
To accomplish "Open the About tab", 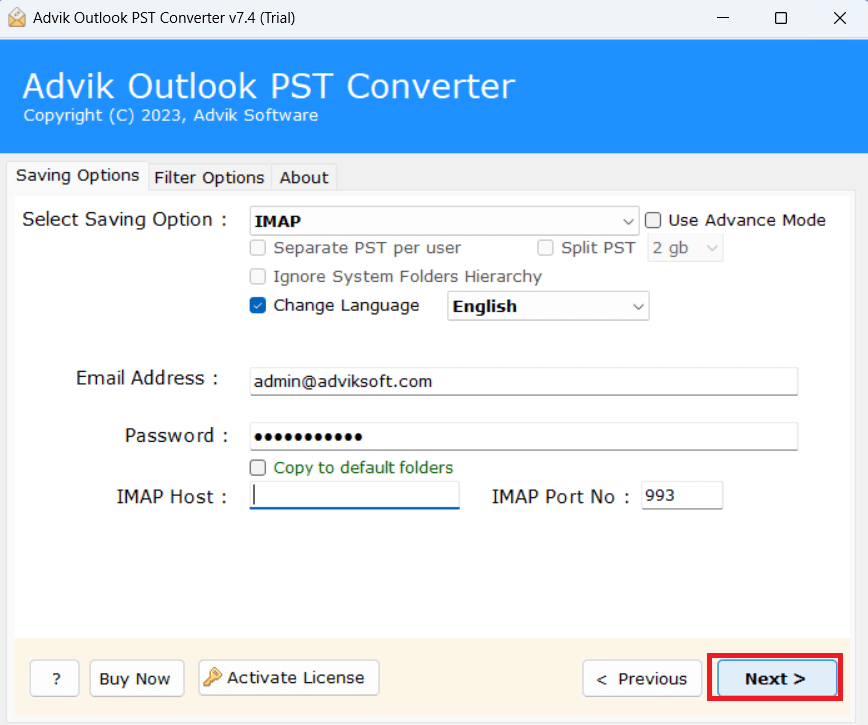I will (304, 178).
